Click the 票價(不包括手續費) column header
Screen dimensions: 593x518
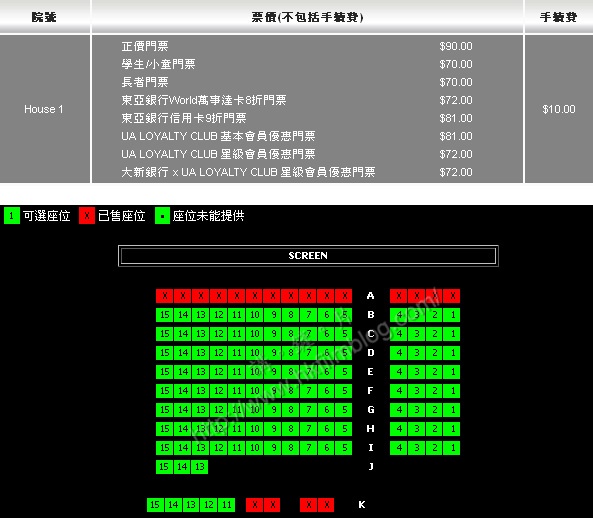[307, 17]
